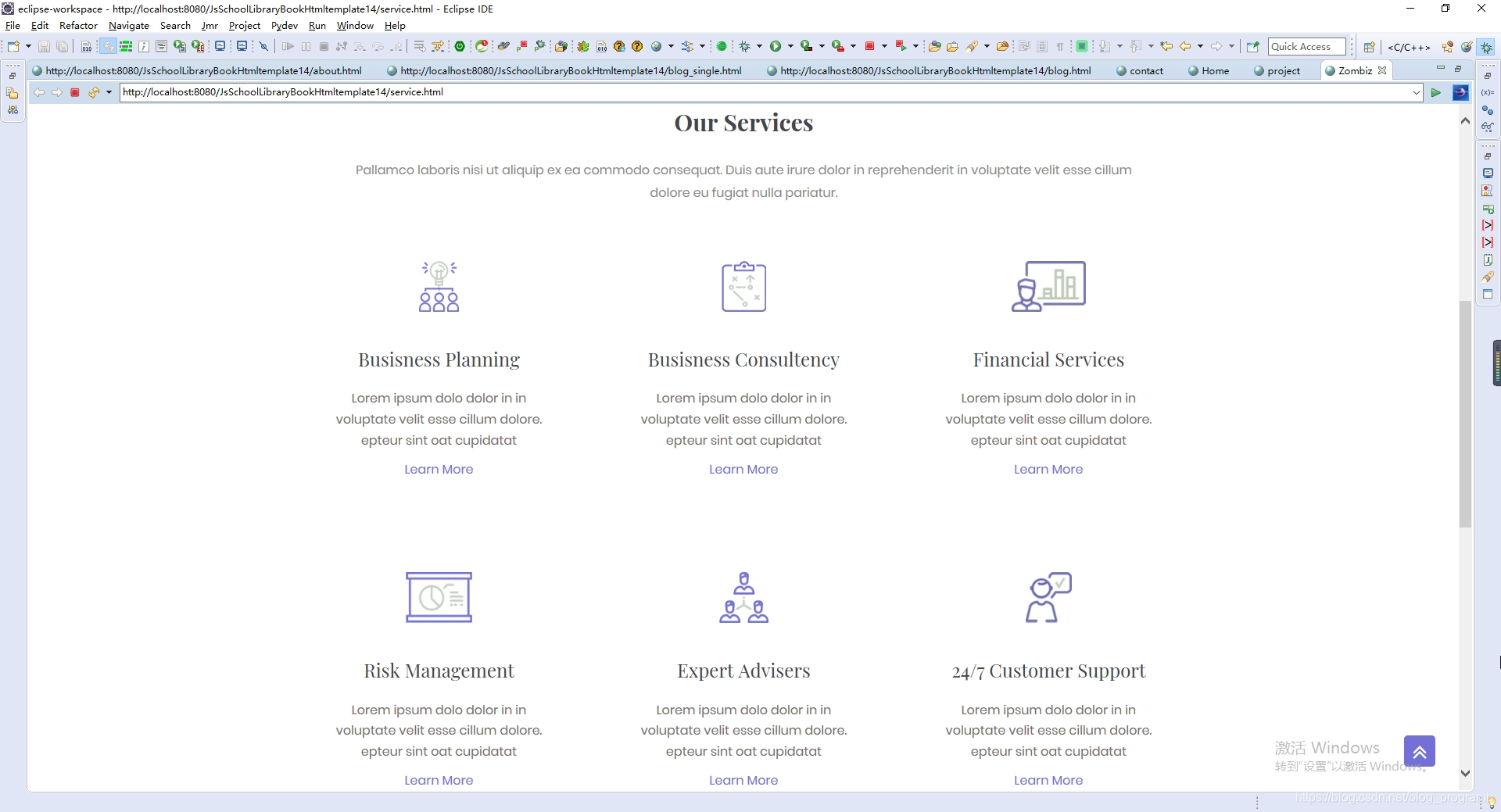Click the browser red stop button
This screenshot has height=812, width=1501.
coord(75,92)
